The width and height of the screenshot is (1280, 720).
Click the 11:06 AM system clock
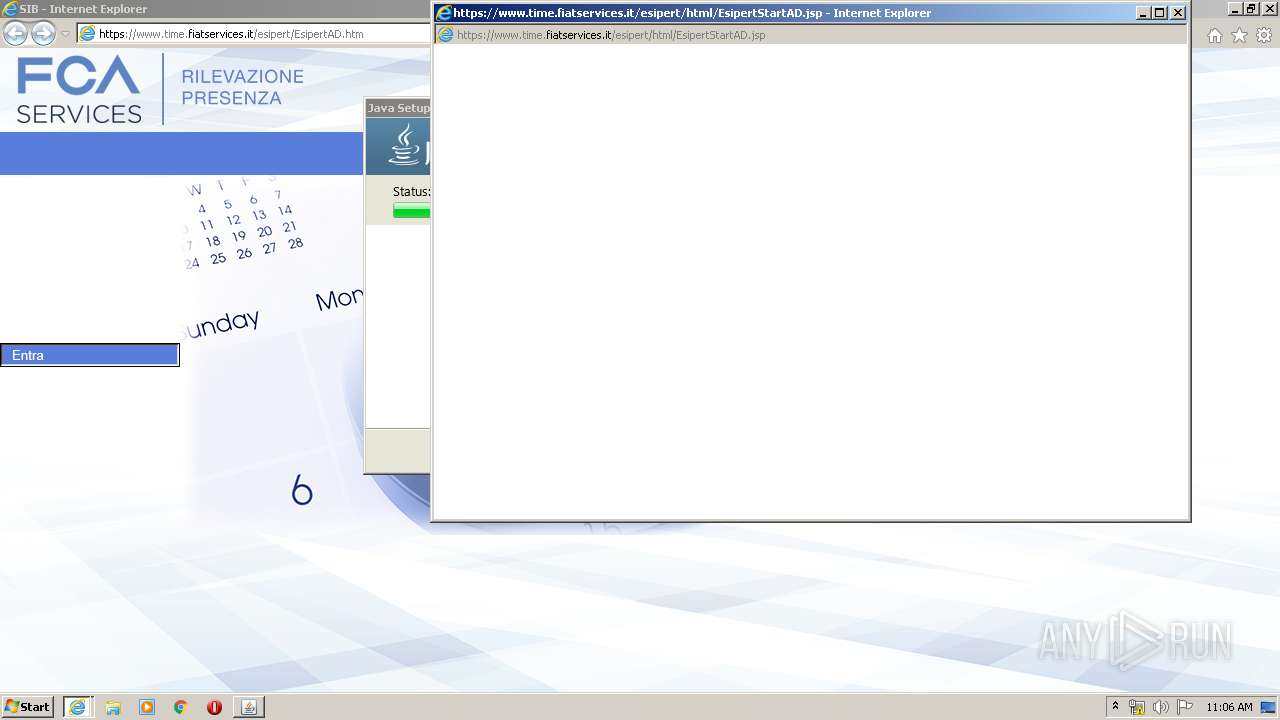(1229, 707)
